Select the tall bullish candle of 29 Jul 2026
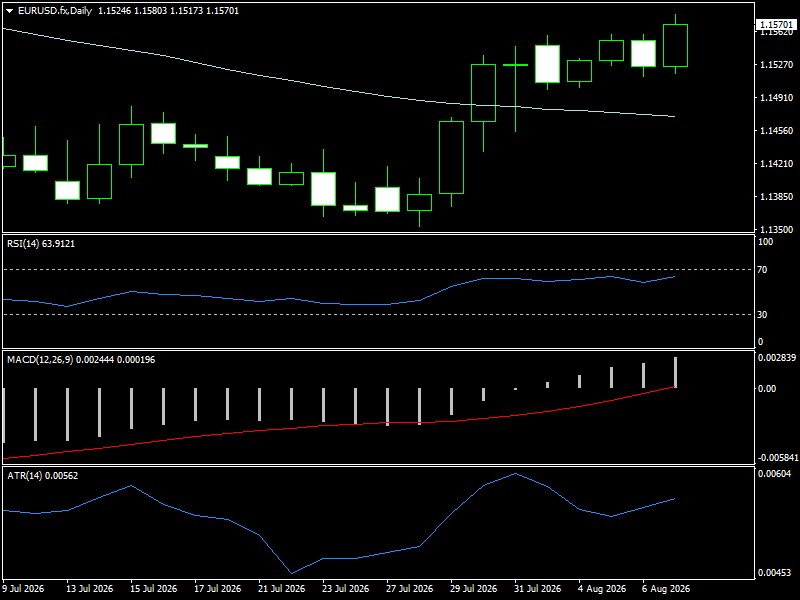The height and width of the screenshot is (600, 800). click(452, 158)
